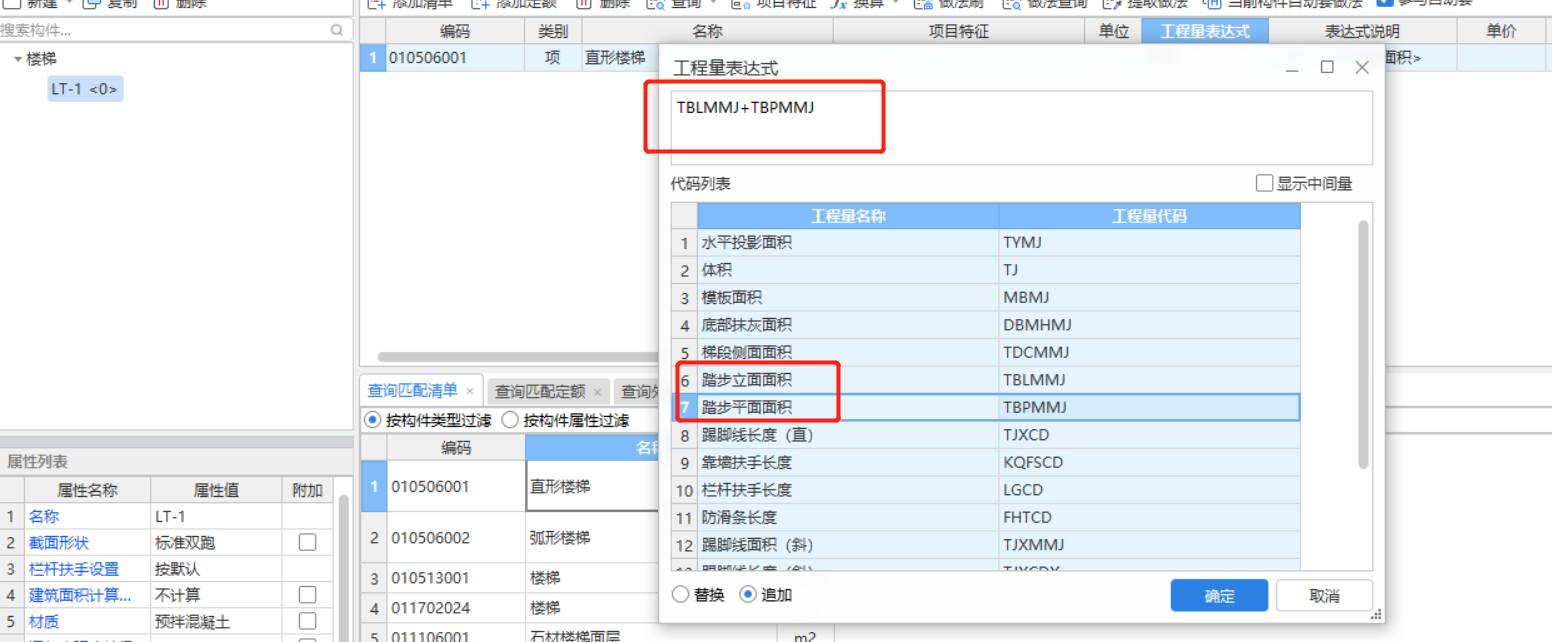The width and height of the screenshot is (1552, 642).
Task: Click the DBMHMJ code cell
Action: [1149, 325]
